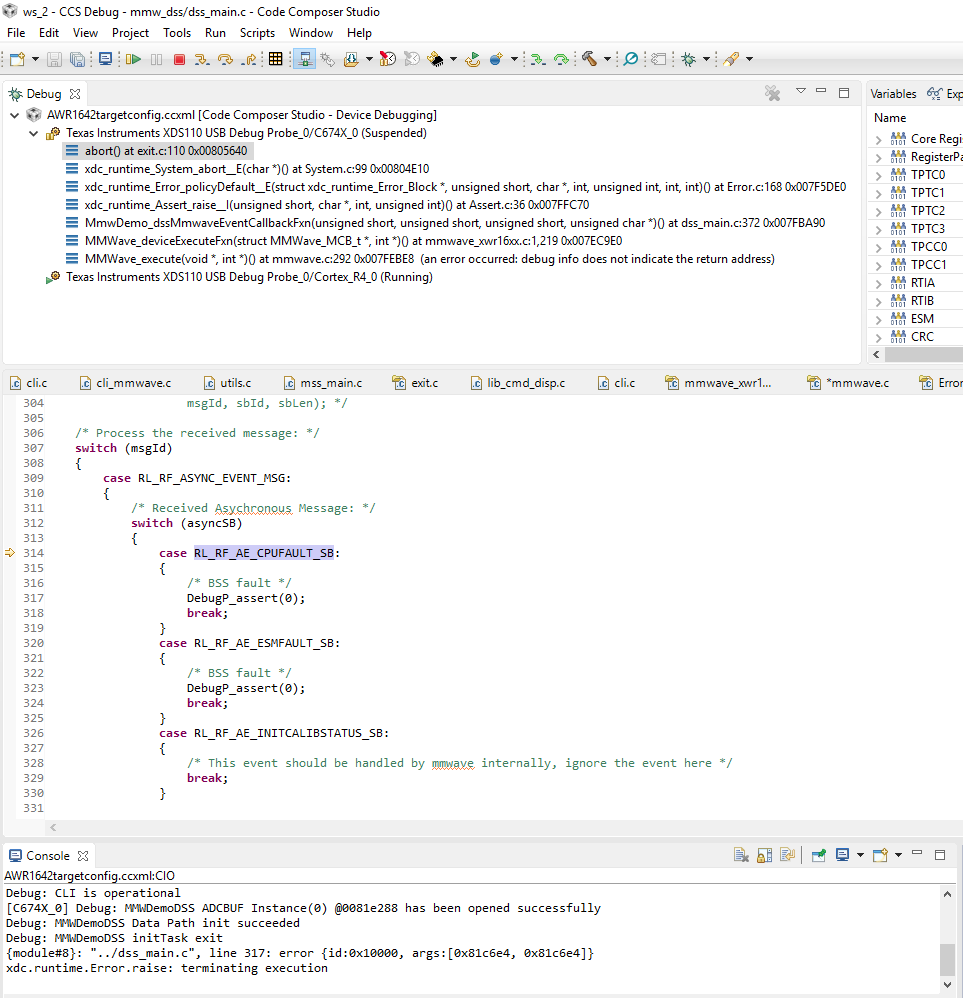
Task: Open console via monitor toolbar icon
Action: coord(106,59)
